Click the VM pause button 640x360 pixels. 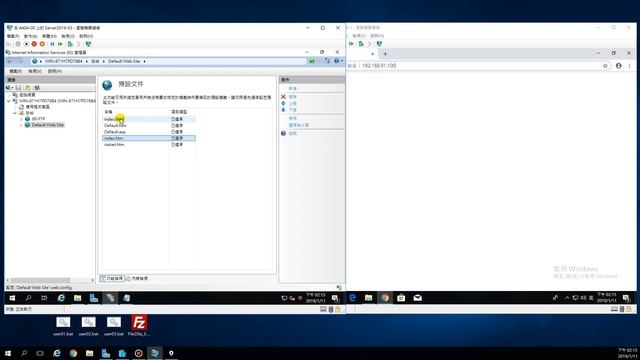(x=52, y=44)
